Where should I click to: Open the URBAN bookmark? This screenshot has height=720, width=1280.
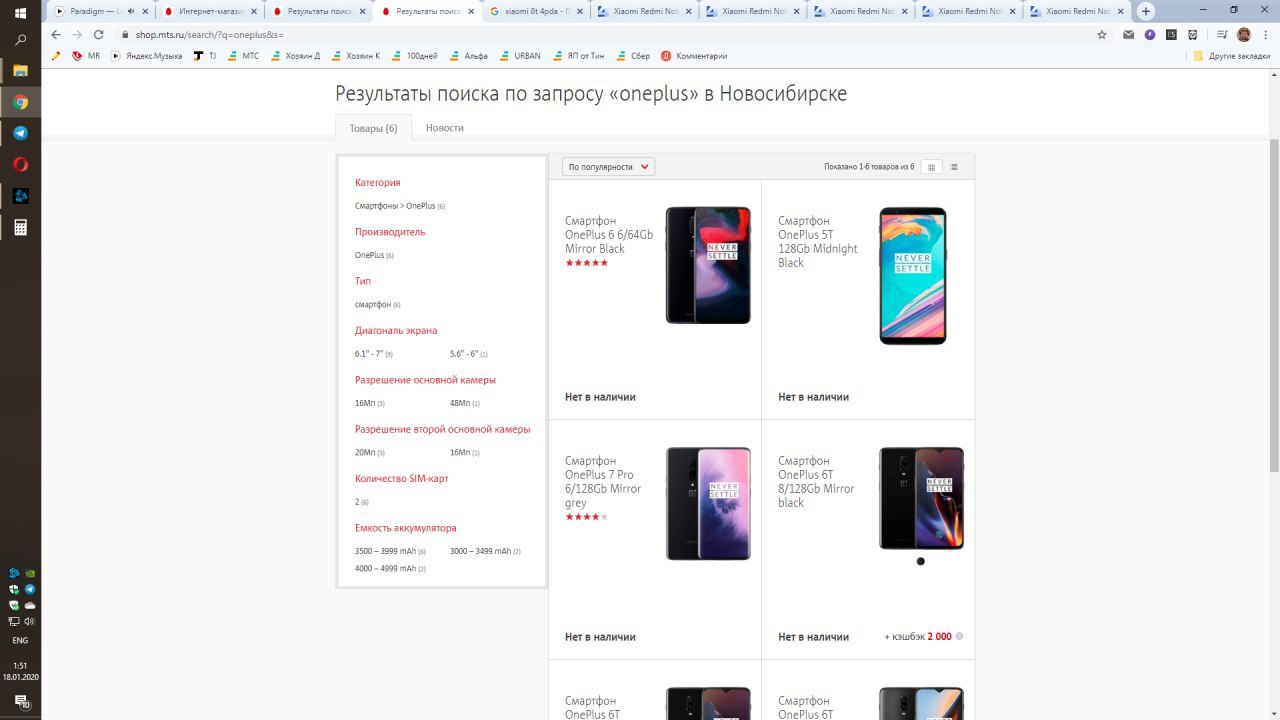pos(520,56)
